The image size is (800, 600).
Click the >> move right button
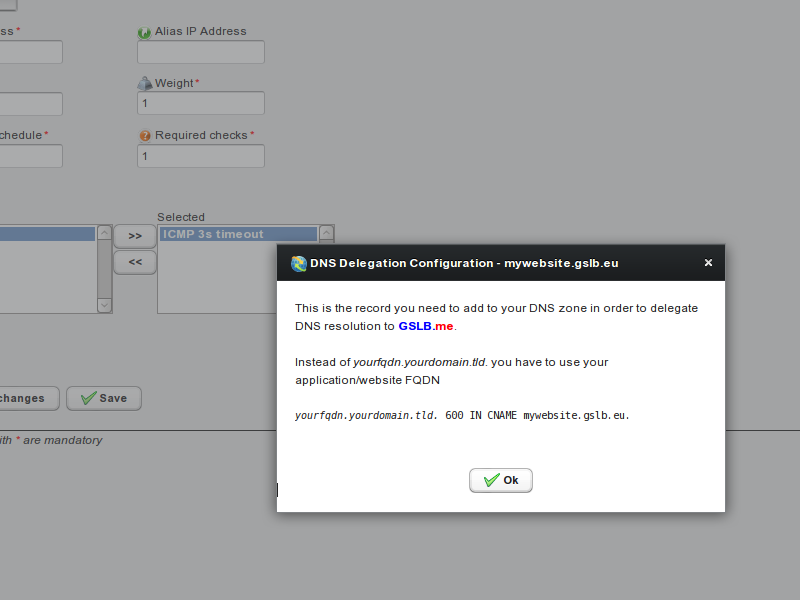(x=135, y=236)
